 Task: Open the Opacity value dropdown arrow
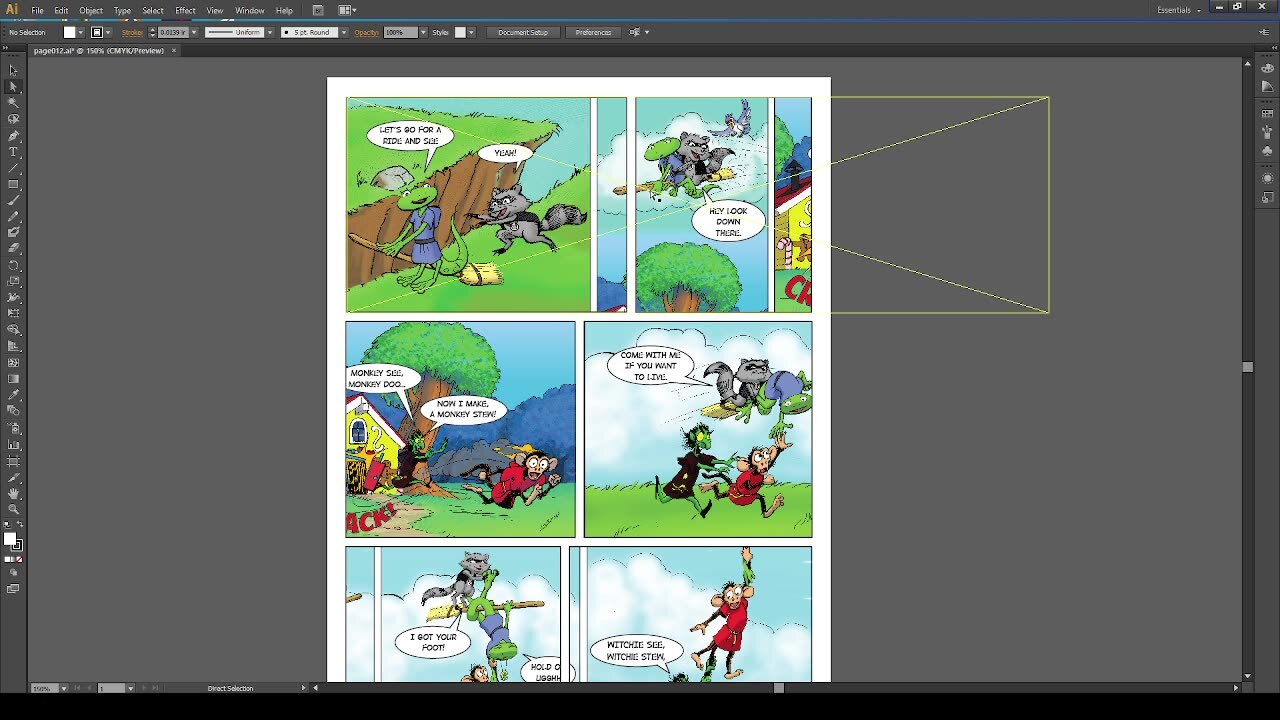click(423, 32)
